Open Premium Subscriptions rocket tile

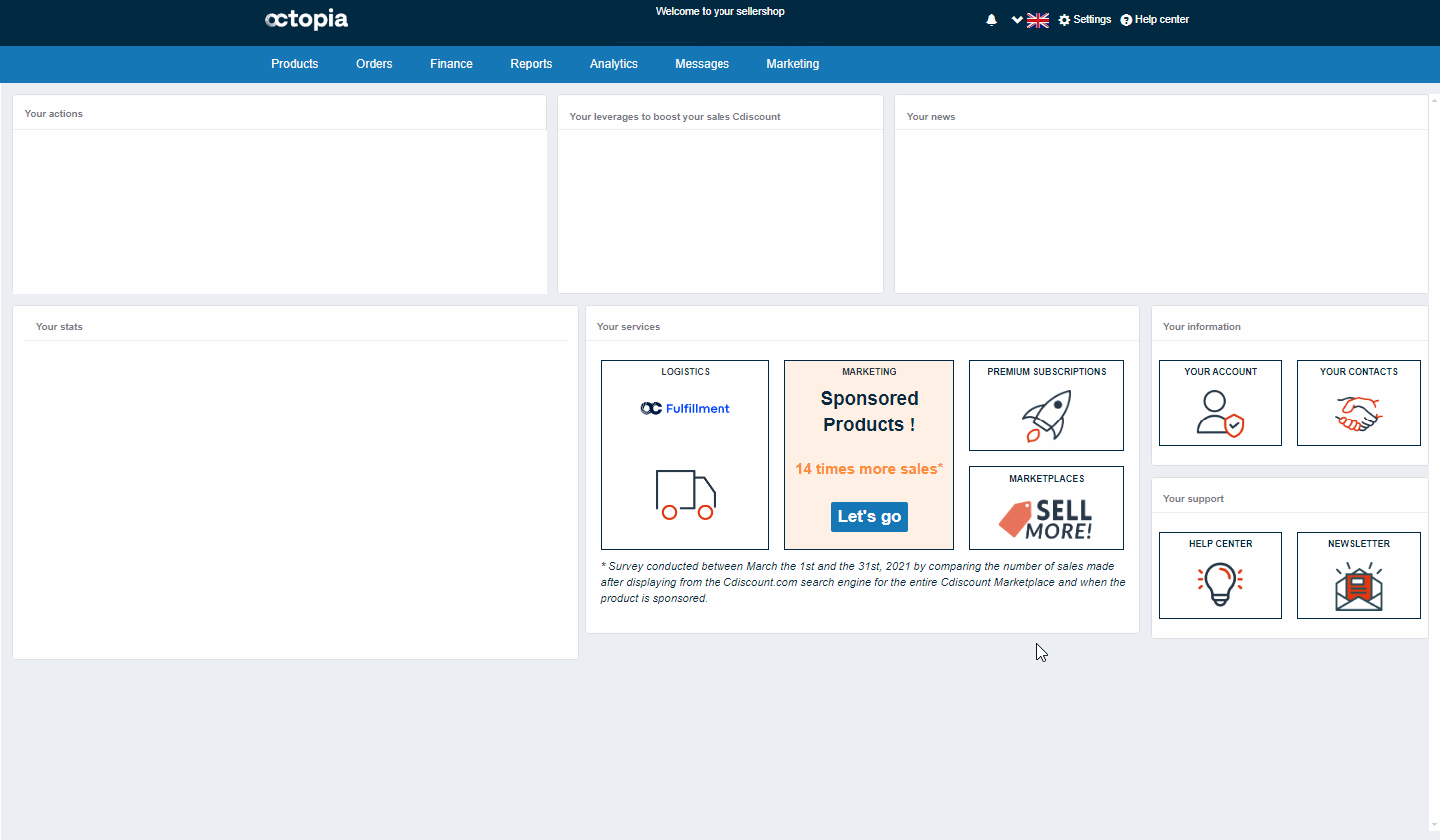tap(1046, 406)
